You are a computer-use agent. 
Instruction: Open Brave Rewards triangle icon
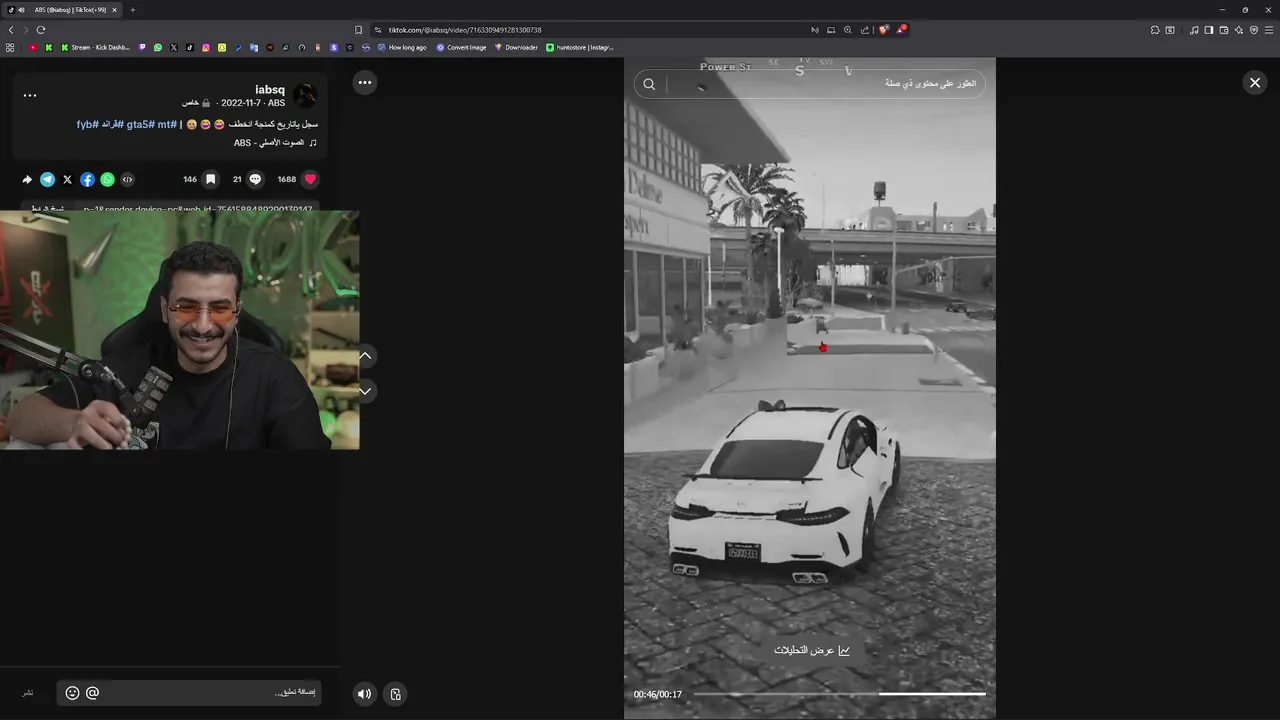901,30
